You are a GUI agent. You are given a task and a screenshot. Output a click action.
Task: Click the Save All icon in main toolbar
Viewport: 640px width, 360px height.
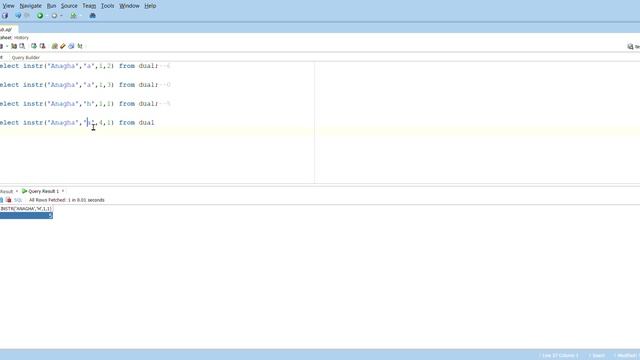4,16
